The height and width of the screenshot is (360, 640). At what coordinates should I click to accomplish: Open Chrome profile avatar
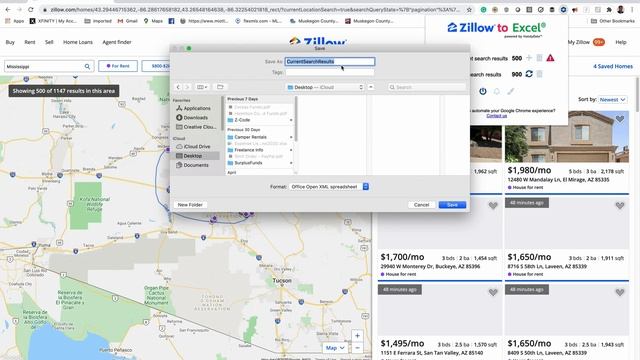tap(620, 9)
